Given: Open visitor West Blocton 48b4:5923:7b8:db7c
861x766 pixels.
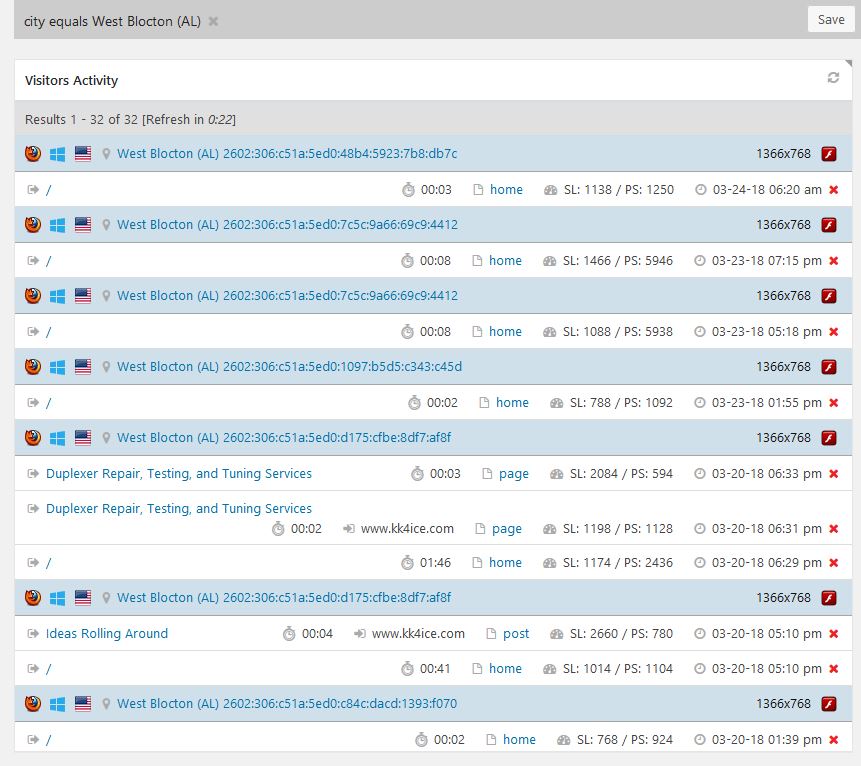Looking at the screenshot, I should click(x=287, y=154).
